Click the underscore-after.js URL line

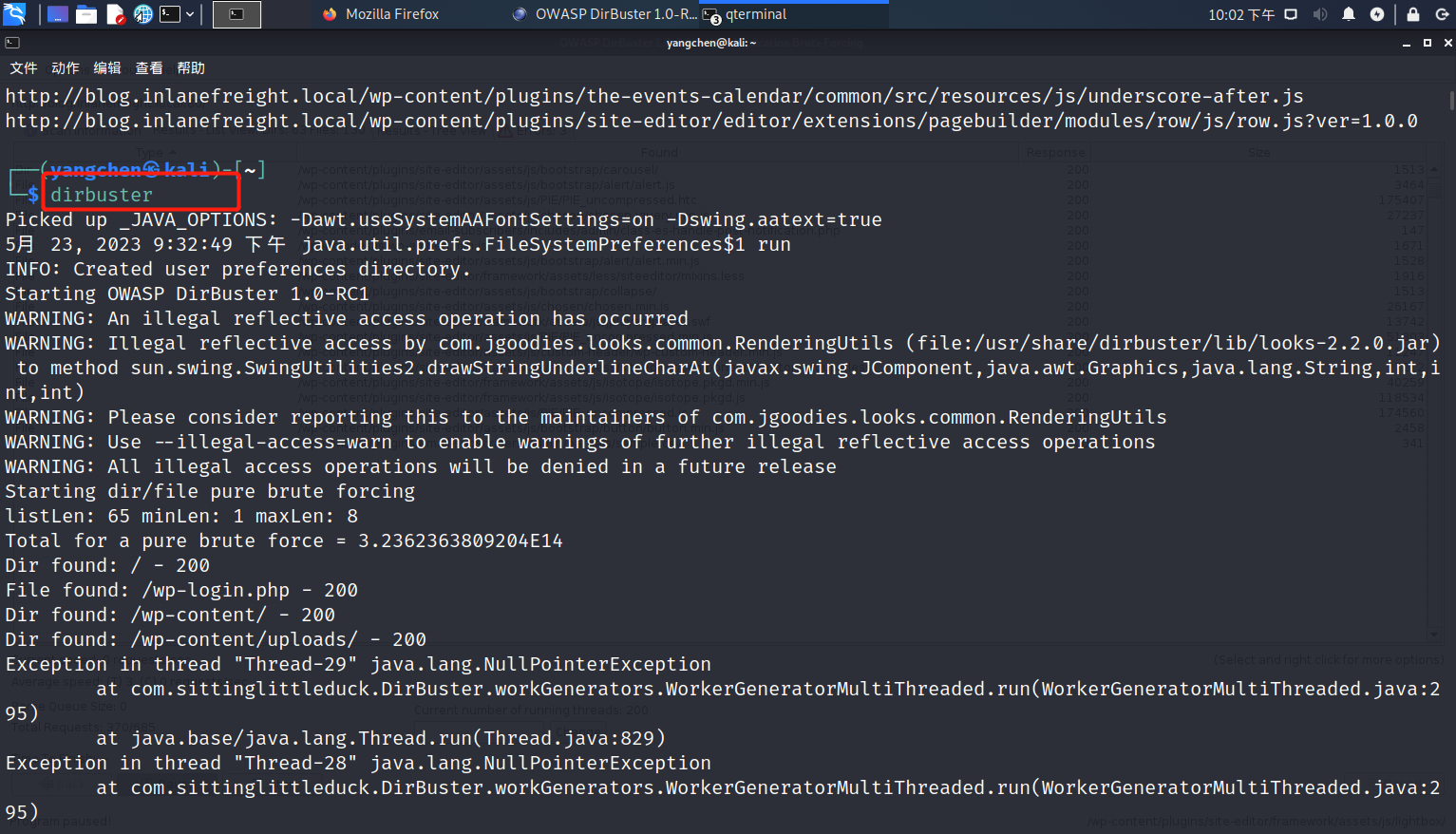(x=654, y=96)
